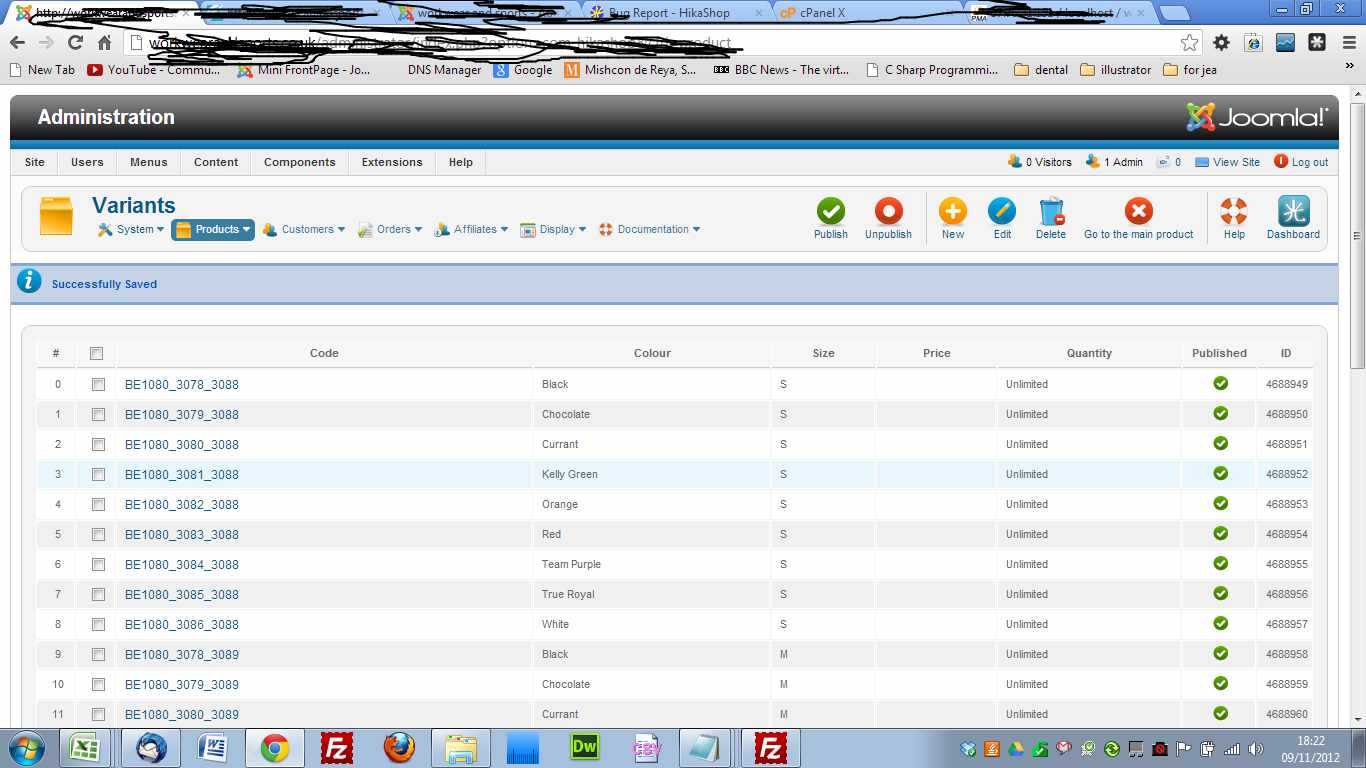Click the Edit pencil toolbar icon
The width and height of the screenshot is (1366, 768).
click(x=1002, y=212)
